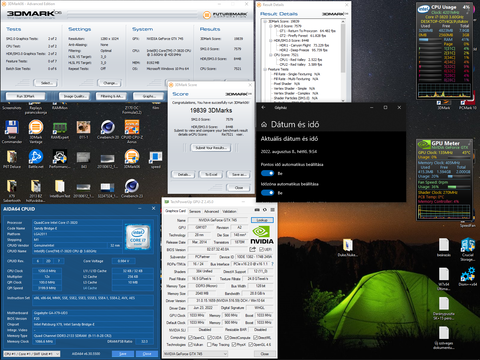Select the PhT Deluxe folder icon

coord(12,159)
